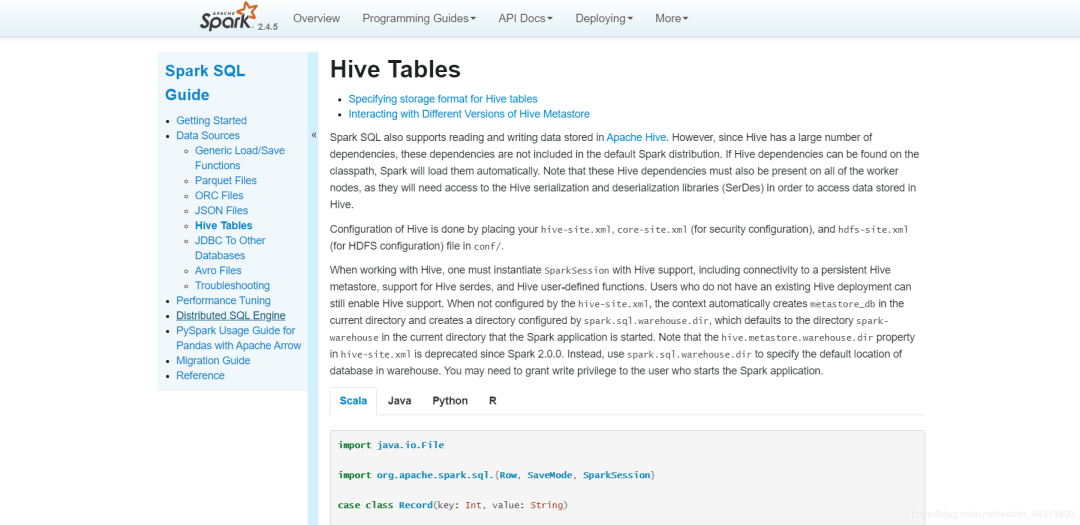Open Migration Guide page
Viewport: 1080px width, 525px height.
coord(214,360)
